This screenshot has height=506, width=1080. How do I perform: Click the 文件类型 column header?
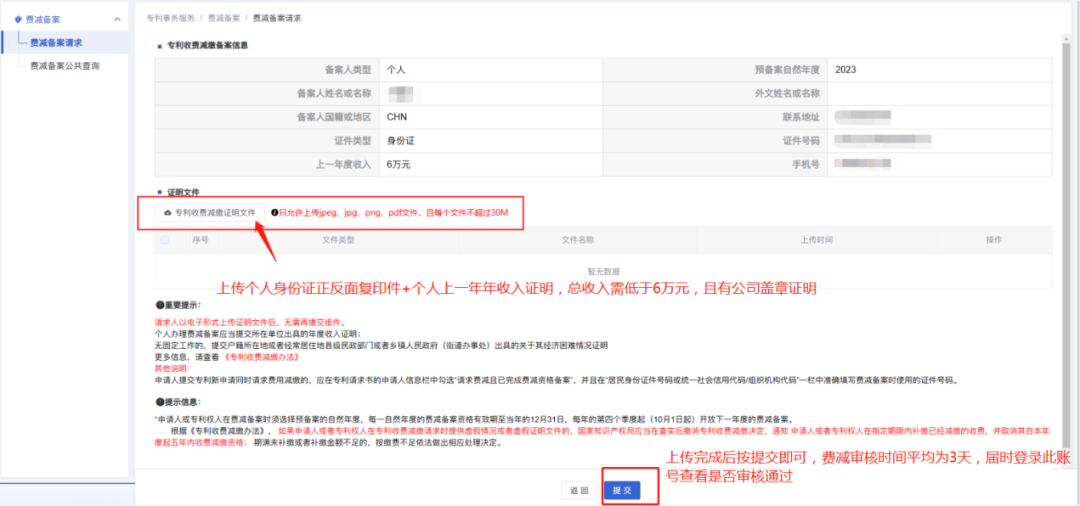click(x=338, y=240)
